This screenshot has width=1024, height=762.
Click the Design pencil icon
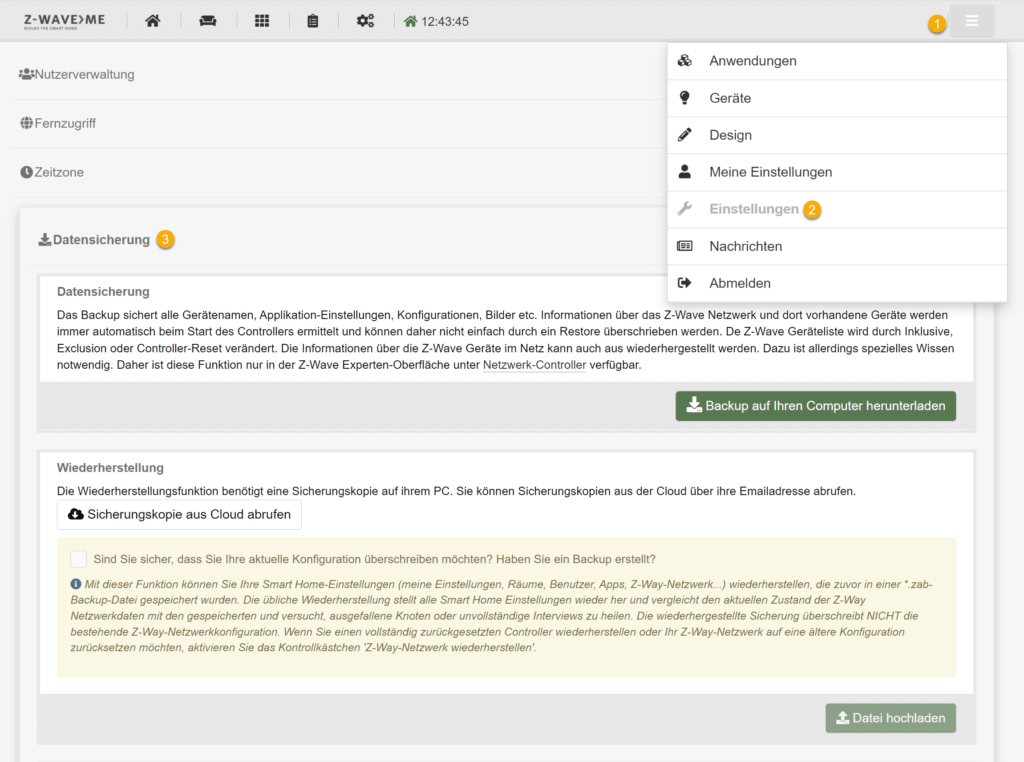(x=684, y=135)
